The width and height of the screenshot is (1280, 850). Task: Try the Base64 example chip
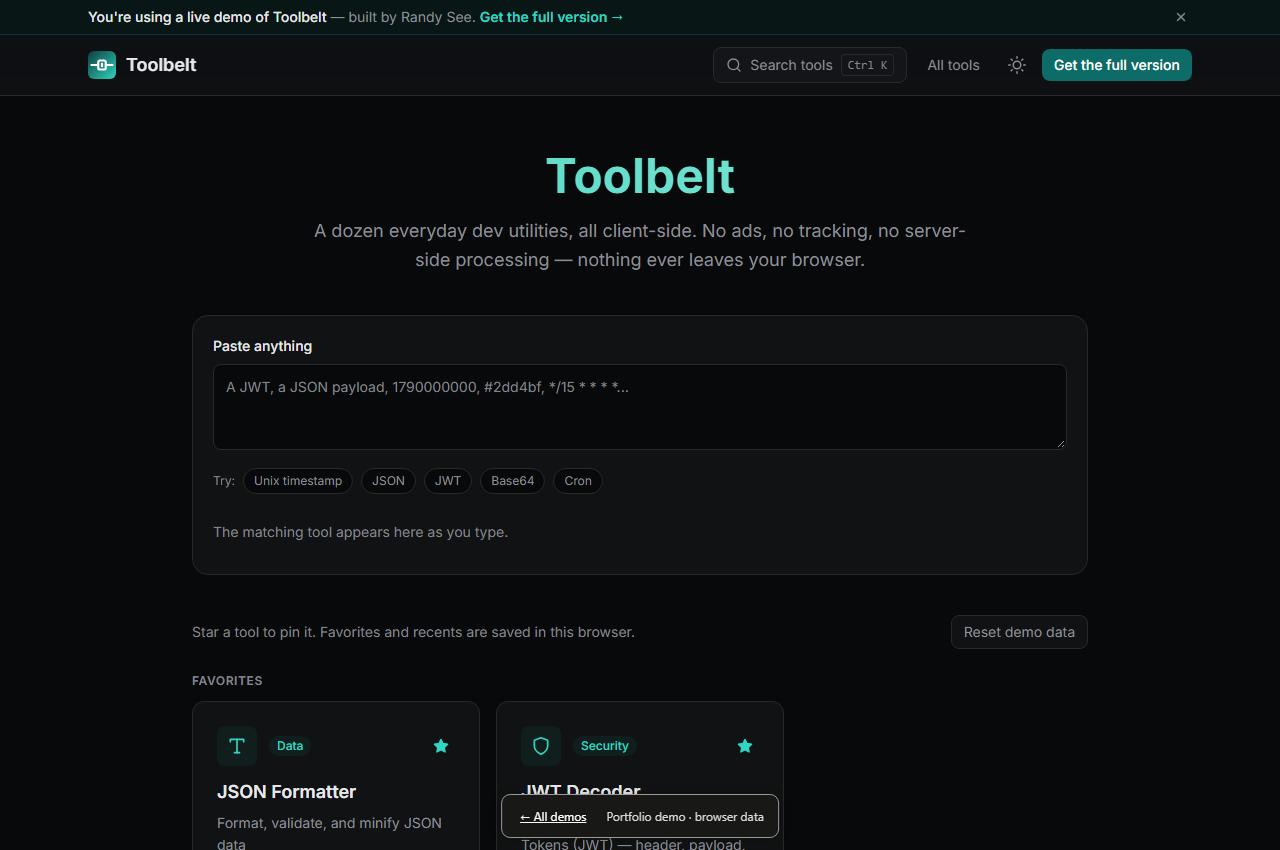(513, 481)
